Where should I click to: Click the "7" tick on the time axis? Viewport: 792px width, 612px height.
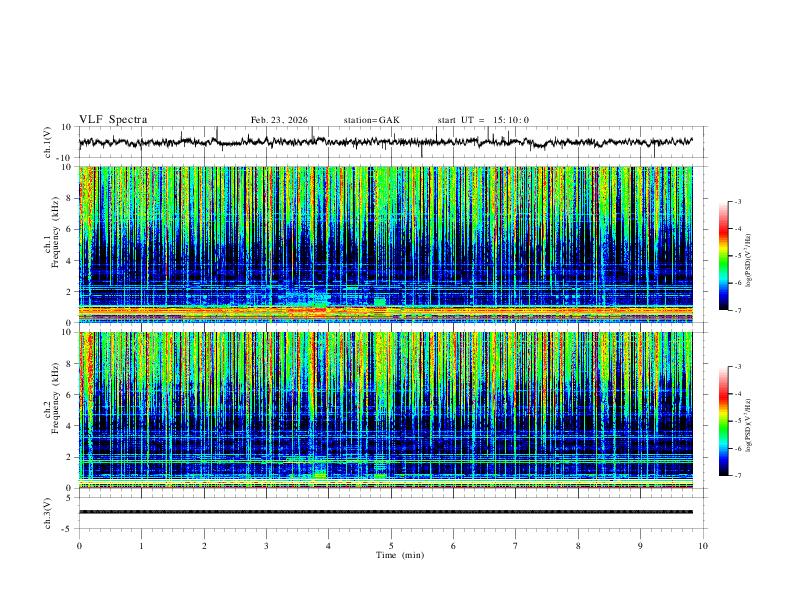point(516,546)
